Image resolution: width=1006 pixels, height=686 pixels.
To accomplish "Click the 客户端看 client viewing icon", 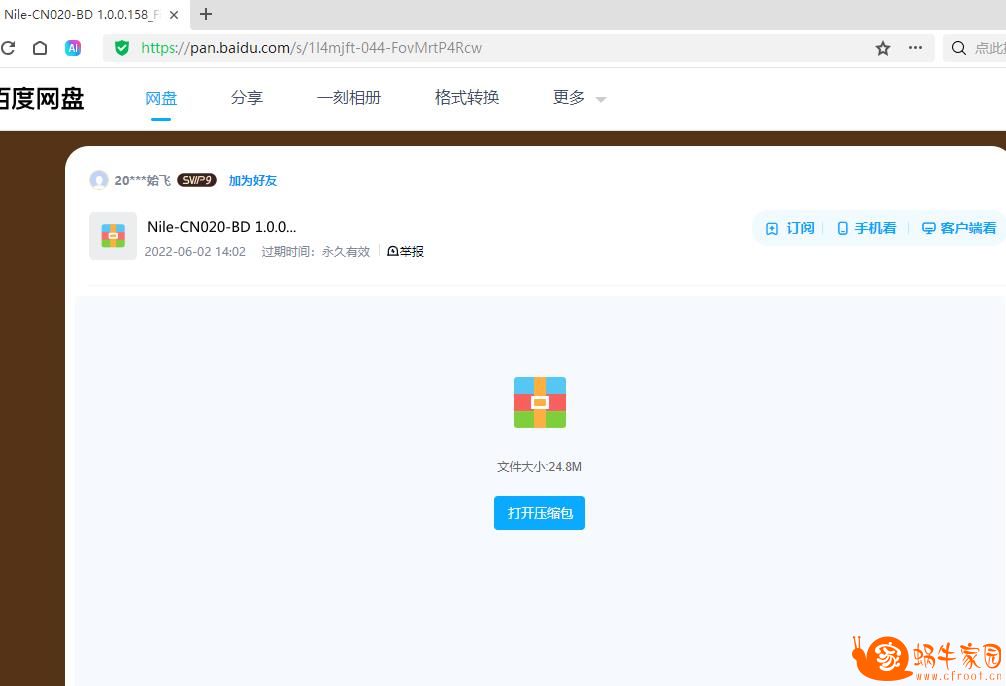I will (927, 227).
